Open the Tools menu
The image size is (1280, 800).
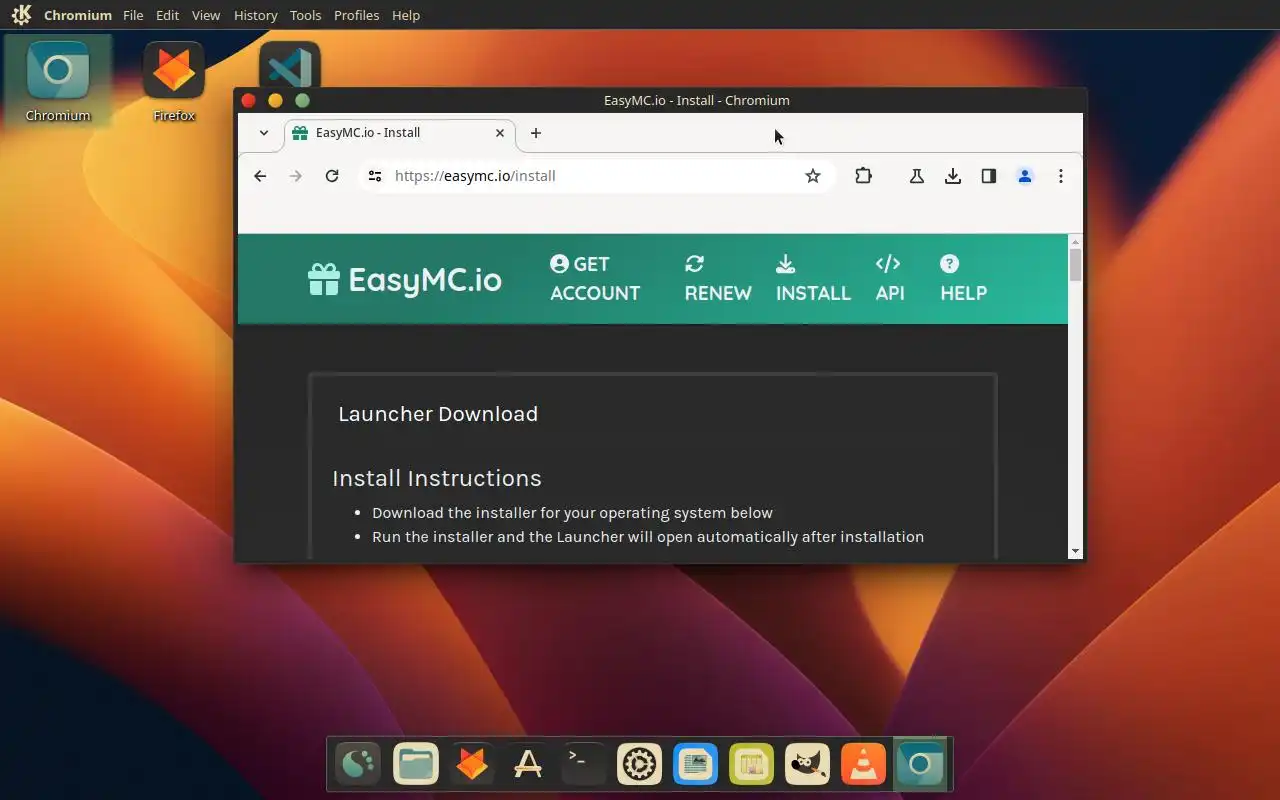[305, 15]
